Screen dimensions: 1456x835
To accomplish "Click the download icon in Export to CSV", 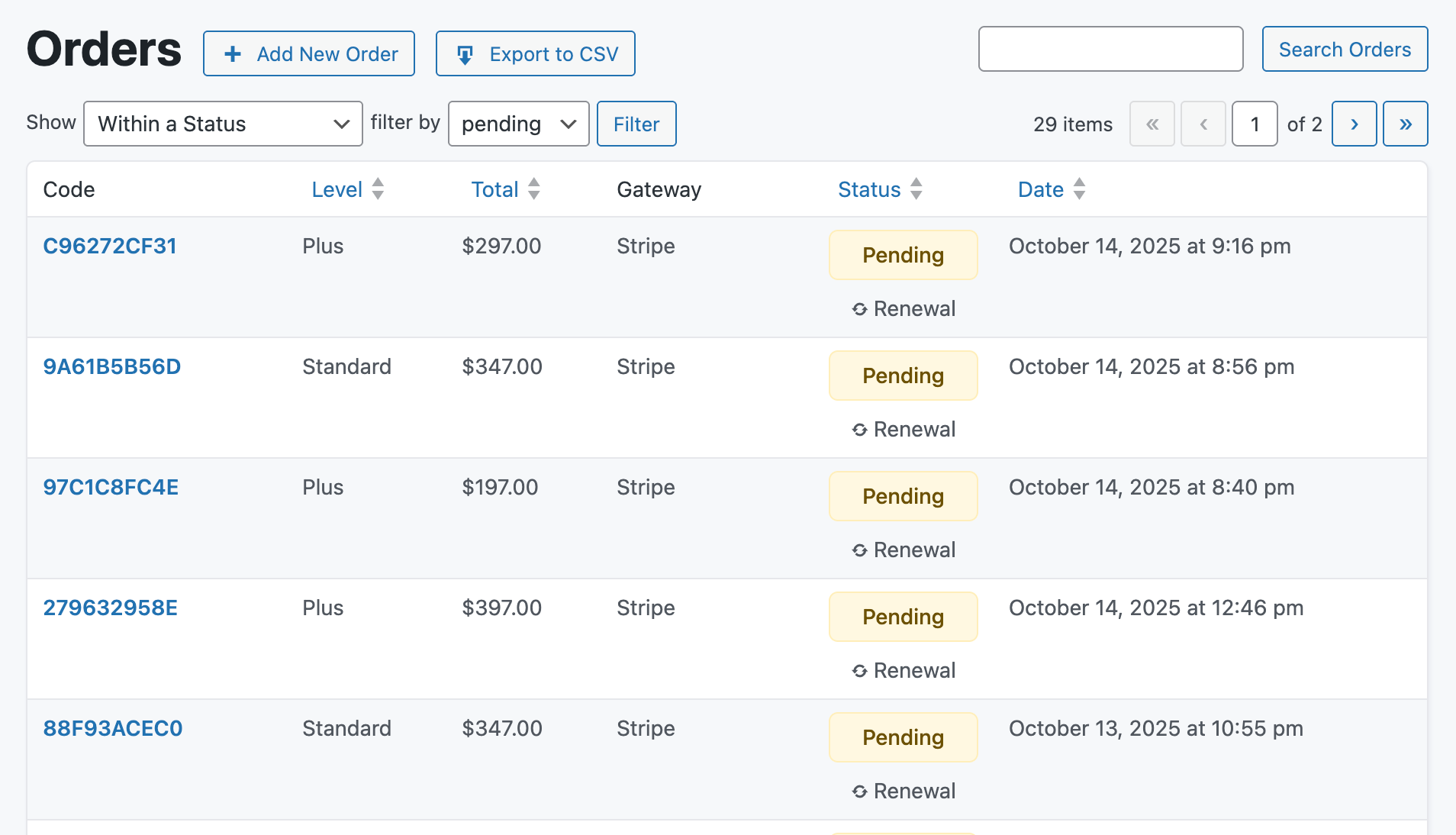I will 465,54.
